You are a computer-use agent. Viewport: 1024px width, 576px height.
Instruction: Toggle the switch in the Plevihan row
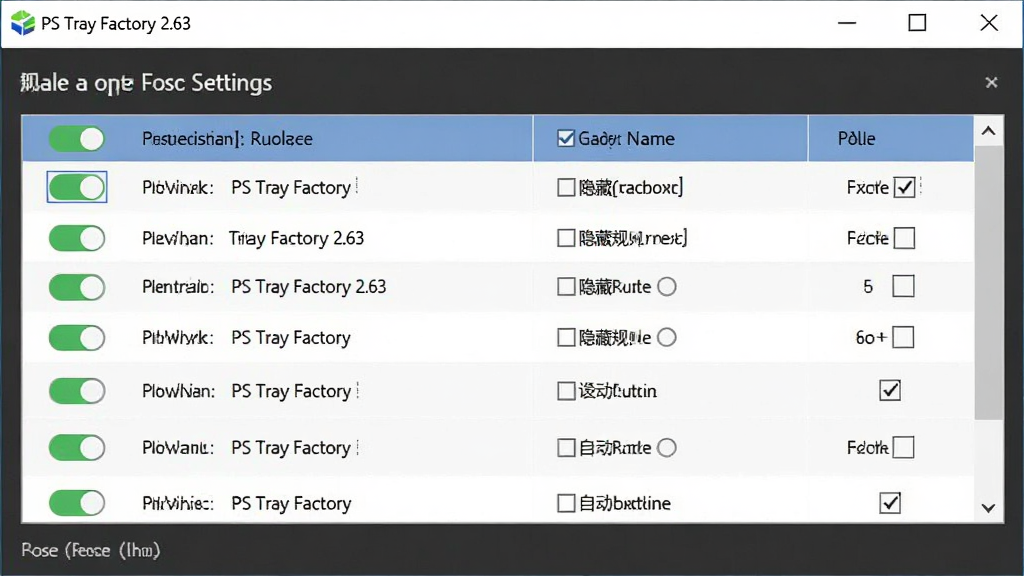coord(76,238)
